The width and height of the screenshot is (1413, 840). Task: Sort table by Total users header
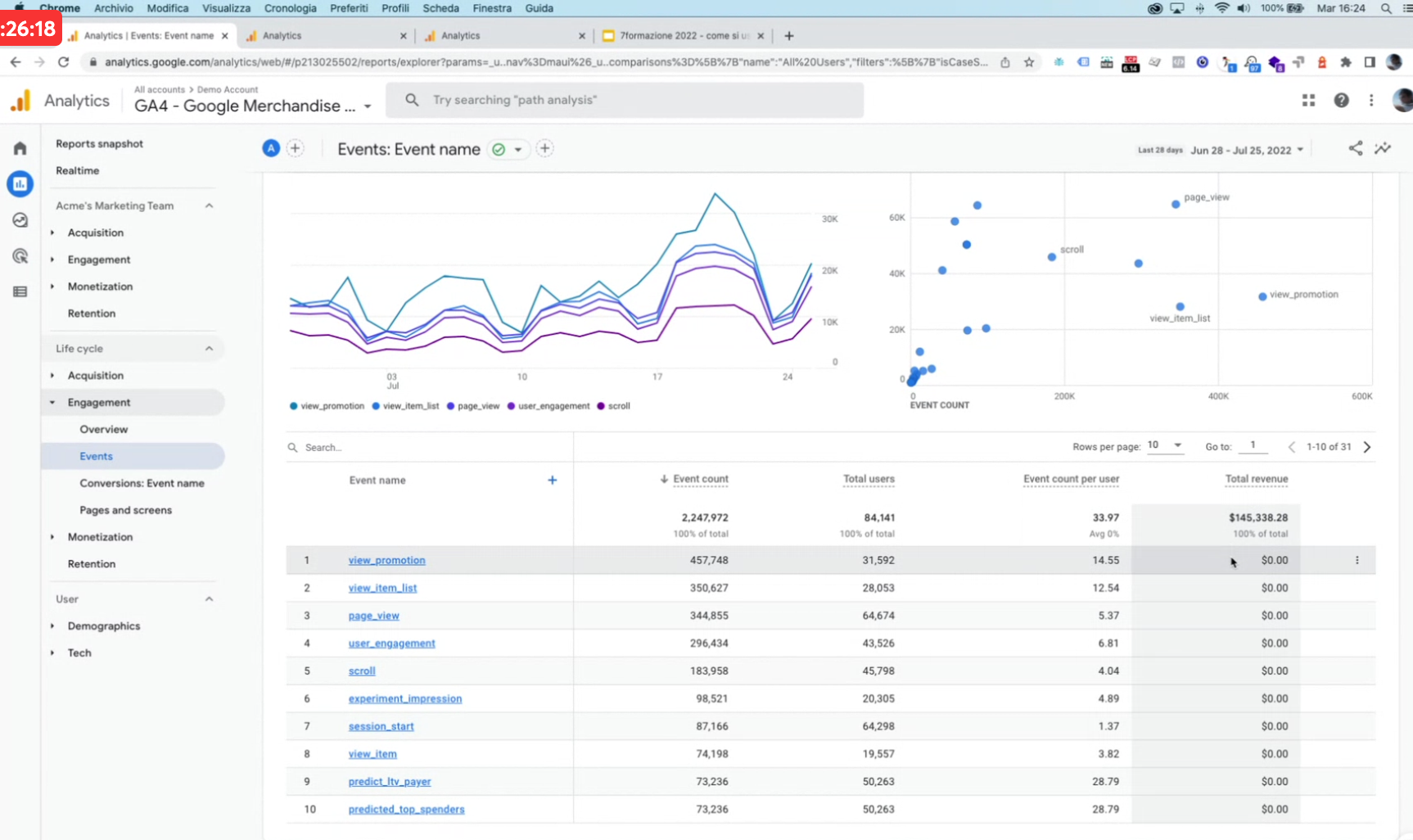869,479
